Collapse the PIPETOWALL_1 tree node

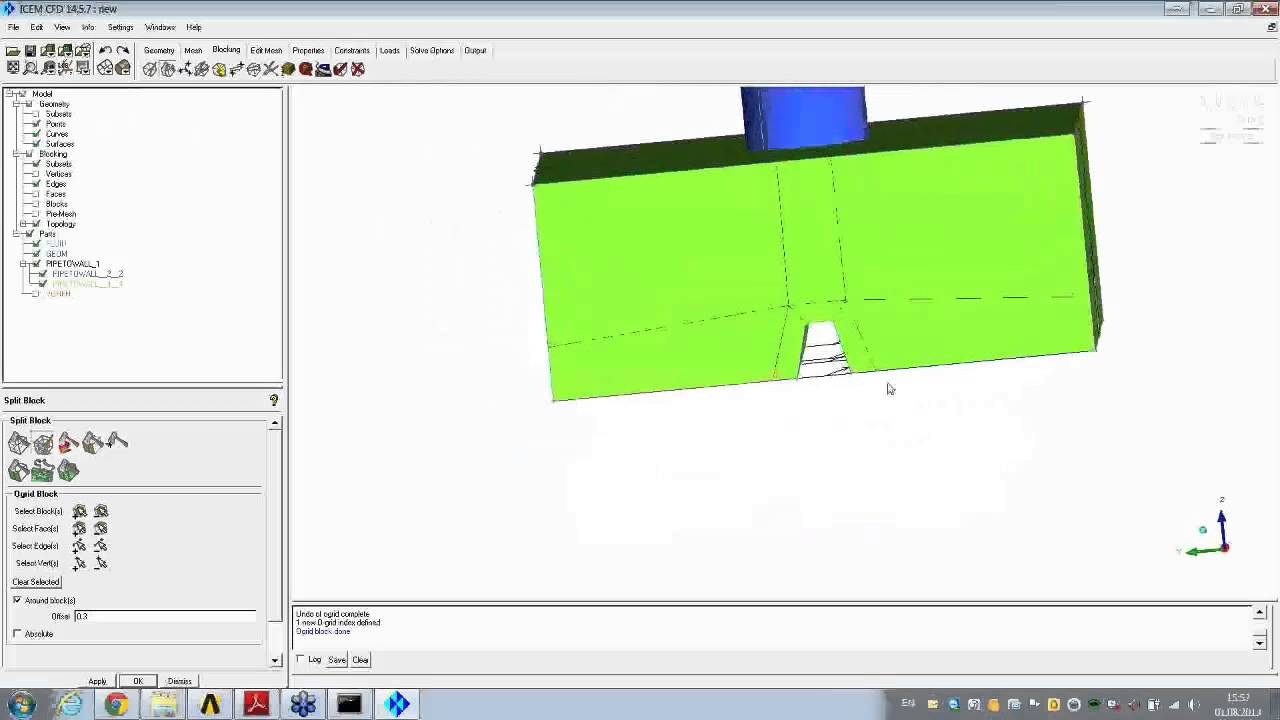click(x=23, y=264)
